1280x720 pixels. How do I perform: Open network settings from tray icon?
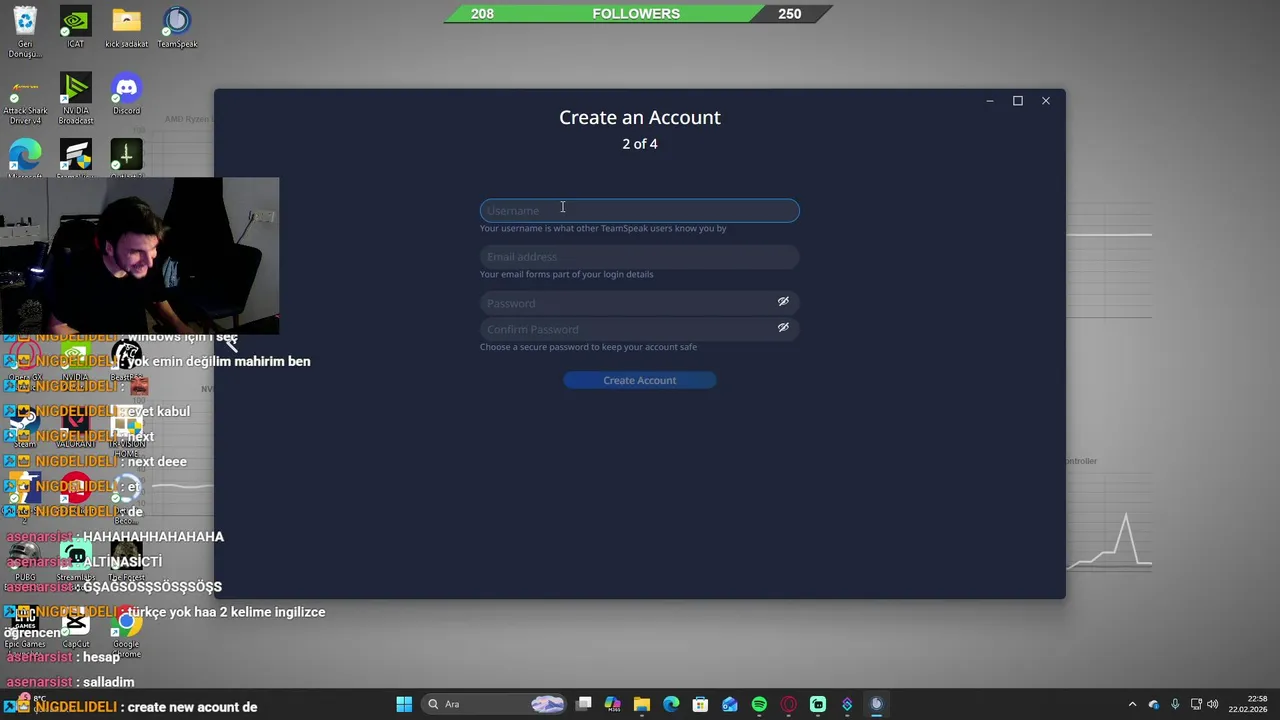(1196, 704)
